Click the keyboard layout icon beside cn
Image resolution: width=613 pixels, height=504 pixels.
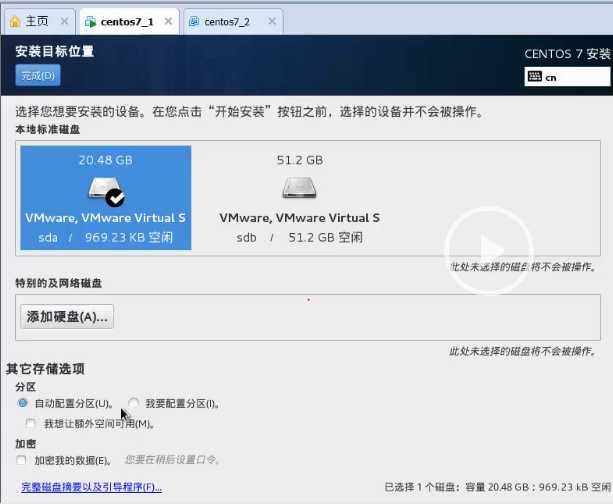[534, 76]
